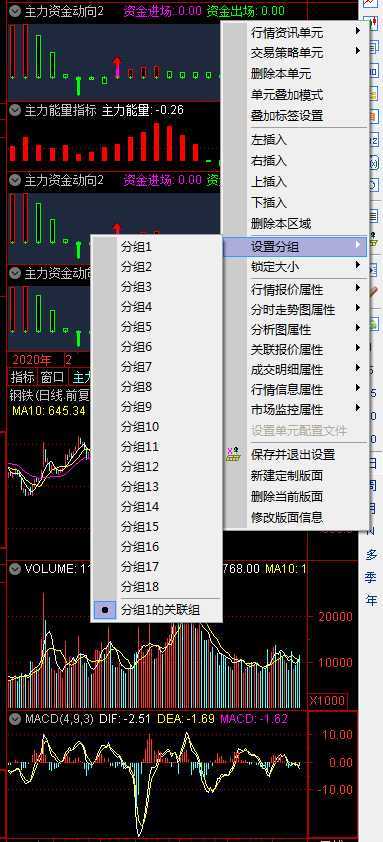383x842 pixels.
Task: Open 修改版面信息 menu item
Action: (x=295, y=518)
